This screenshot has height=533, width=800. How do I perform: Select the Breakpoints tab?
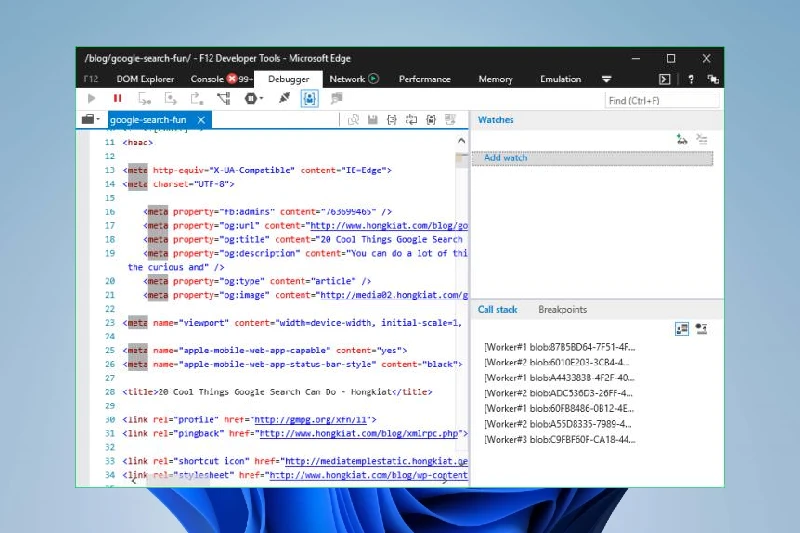click(x=562, y=310)
